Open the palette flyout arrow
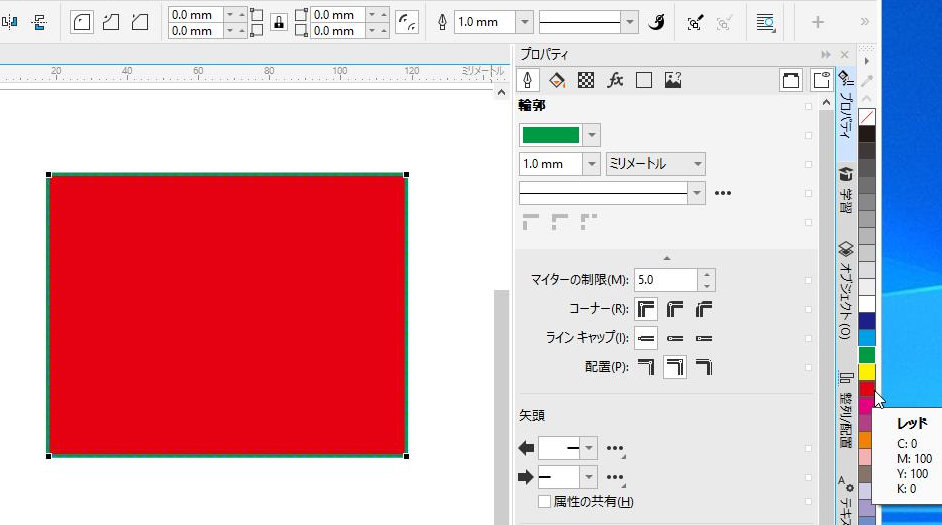Viewport: 942px width, 525px height. point(866,61)
